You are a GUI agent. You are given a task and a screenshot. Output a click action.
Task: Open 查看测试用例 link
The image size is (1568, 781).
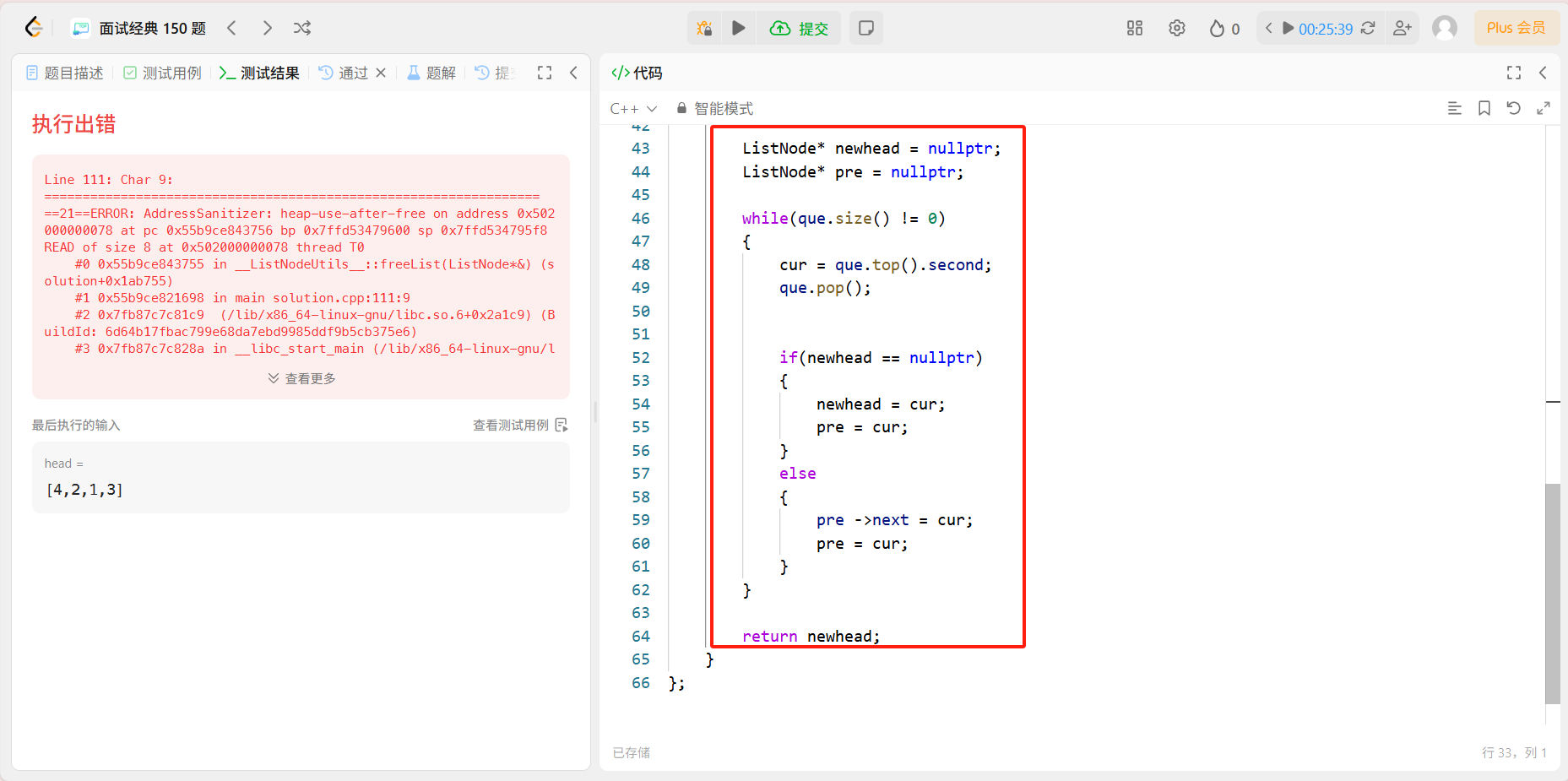pos(520,425)
